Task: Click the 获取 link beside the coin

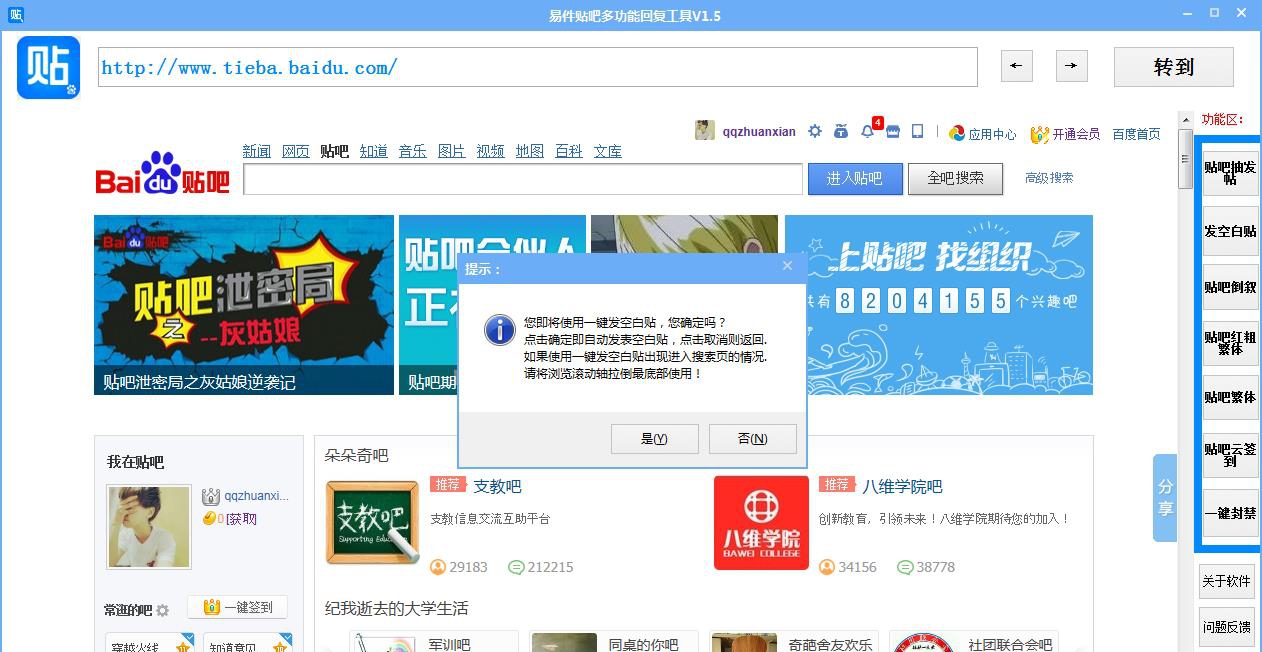Action: coord(242,519)
